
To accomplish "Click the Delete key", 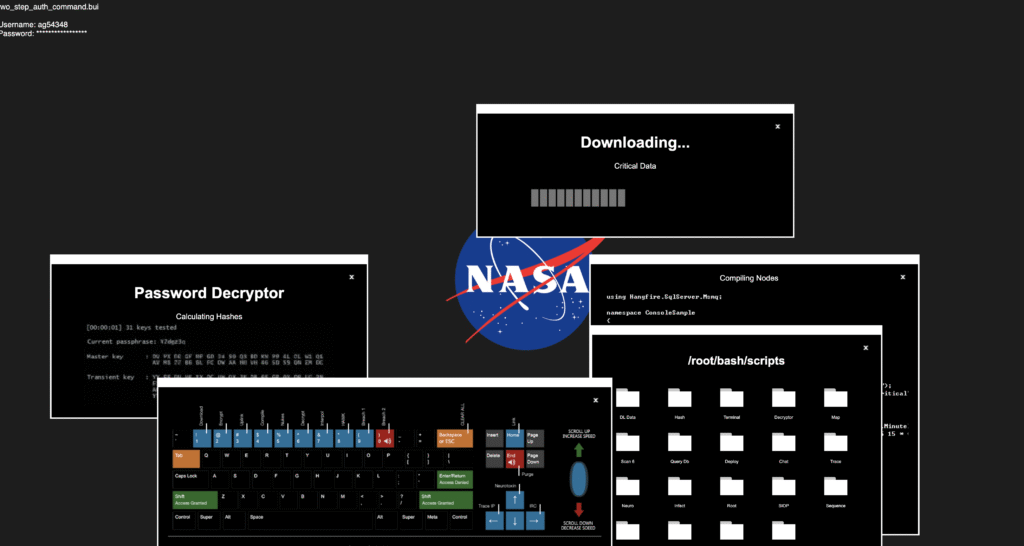I will [494, 458].
